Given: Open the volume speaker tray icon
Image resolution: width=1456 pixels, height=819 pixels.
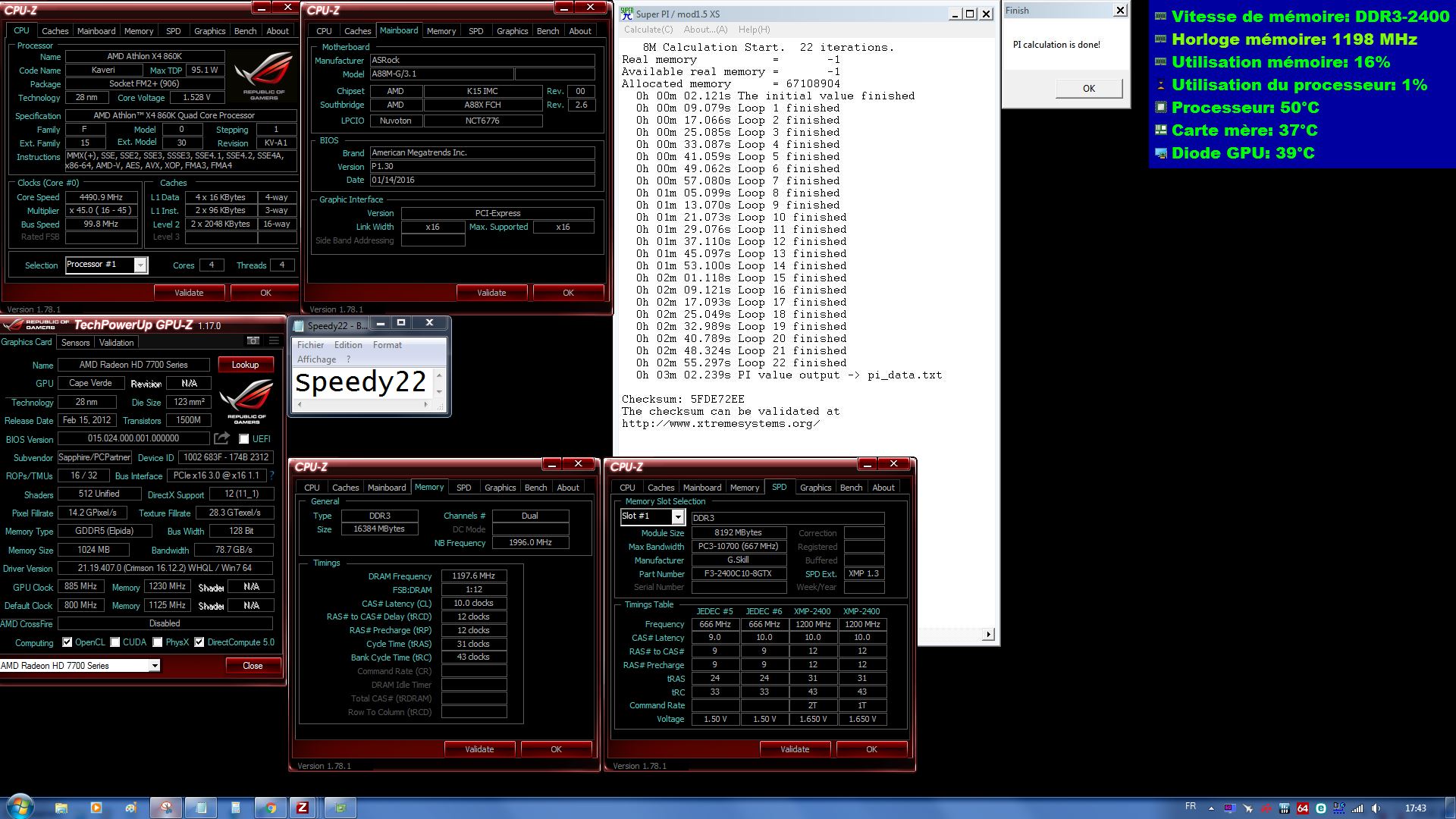Looking at the screenshot, I should [1376, 808].
